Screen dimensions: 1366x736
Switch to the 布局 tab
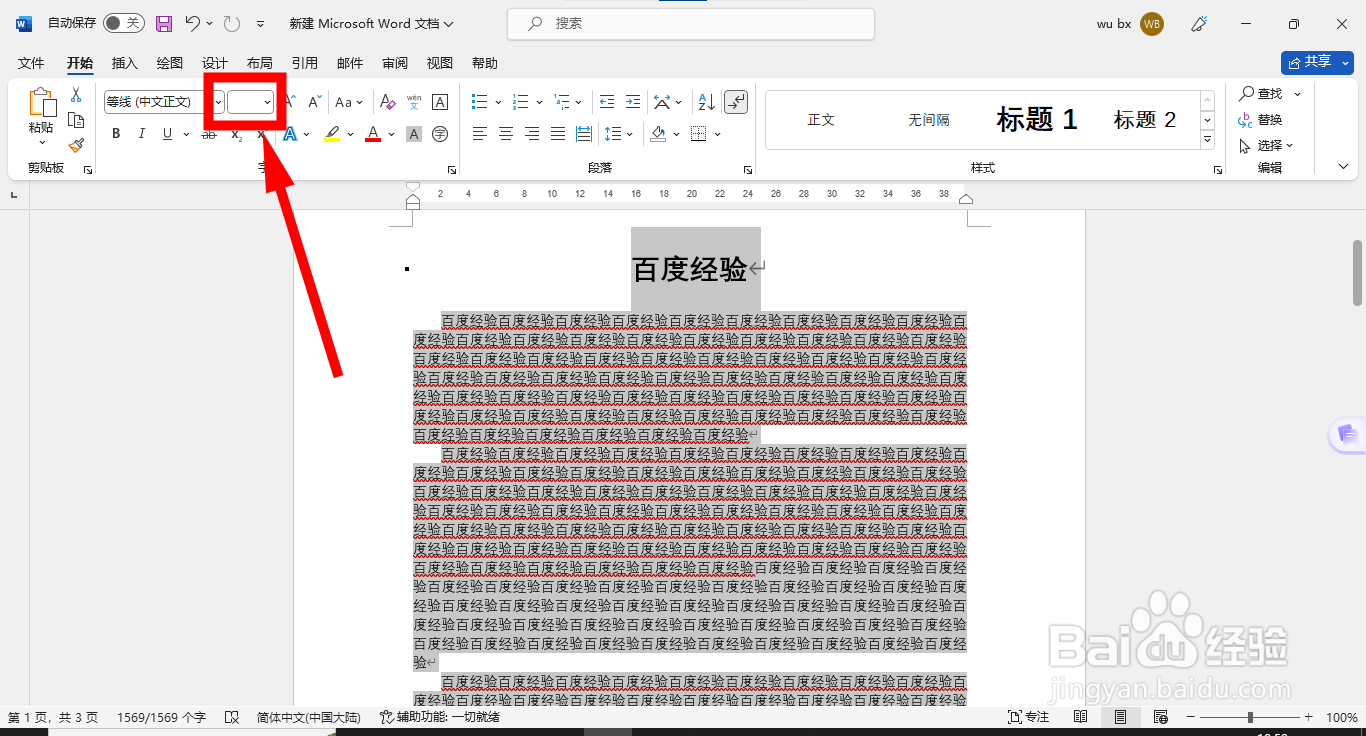click(260, 63)
